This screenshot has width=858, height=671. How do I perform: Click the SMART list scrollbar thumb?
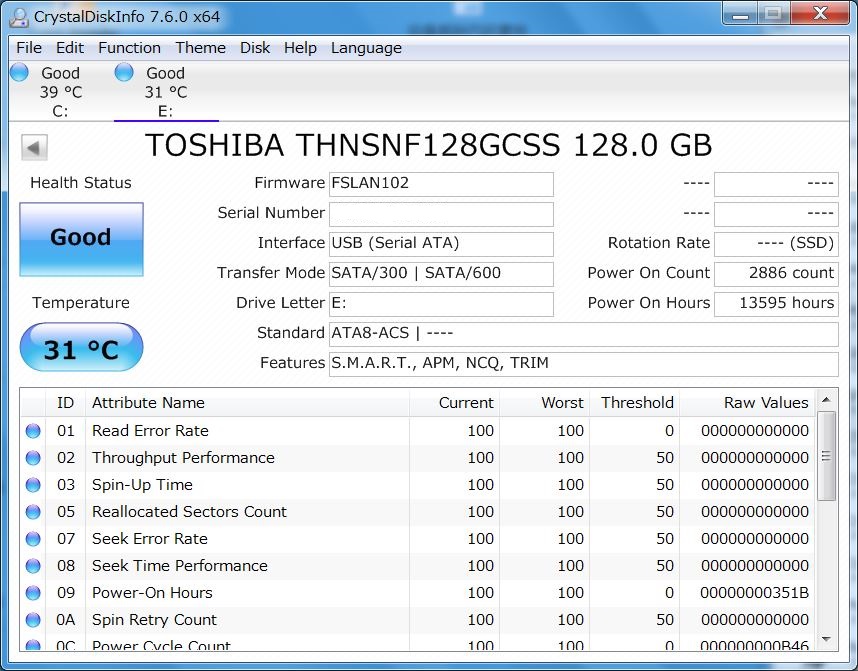pos(826,456)
